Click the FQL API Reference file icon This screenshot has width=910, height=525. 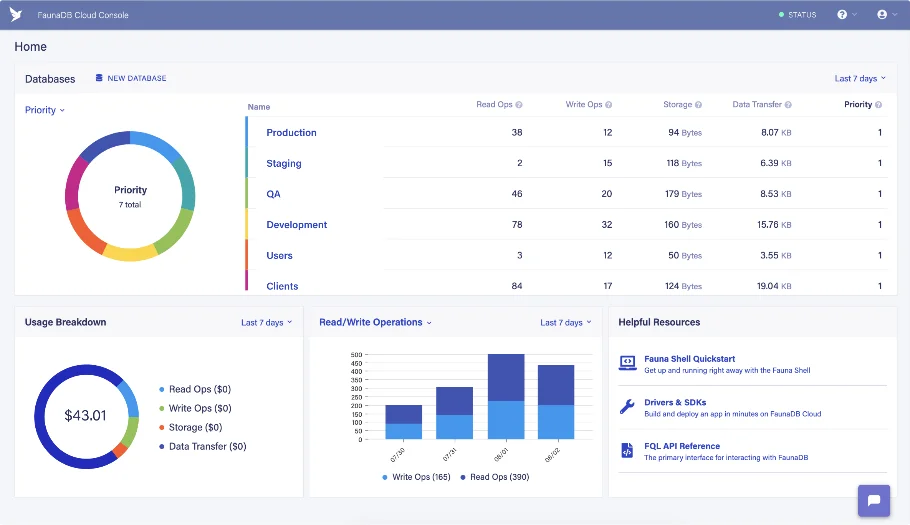[627, 450]
